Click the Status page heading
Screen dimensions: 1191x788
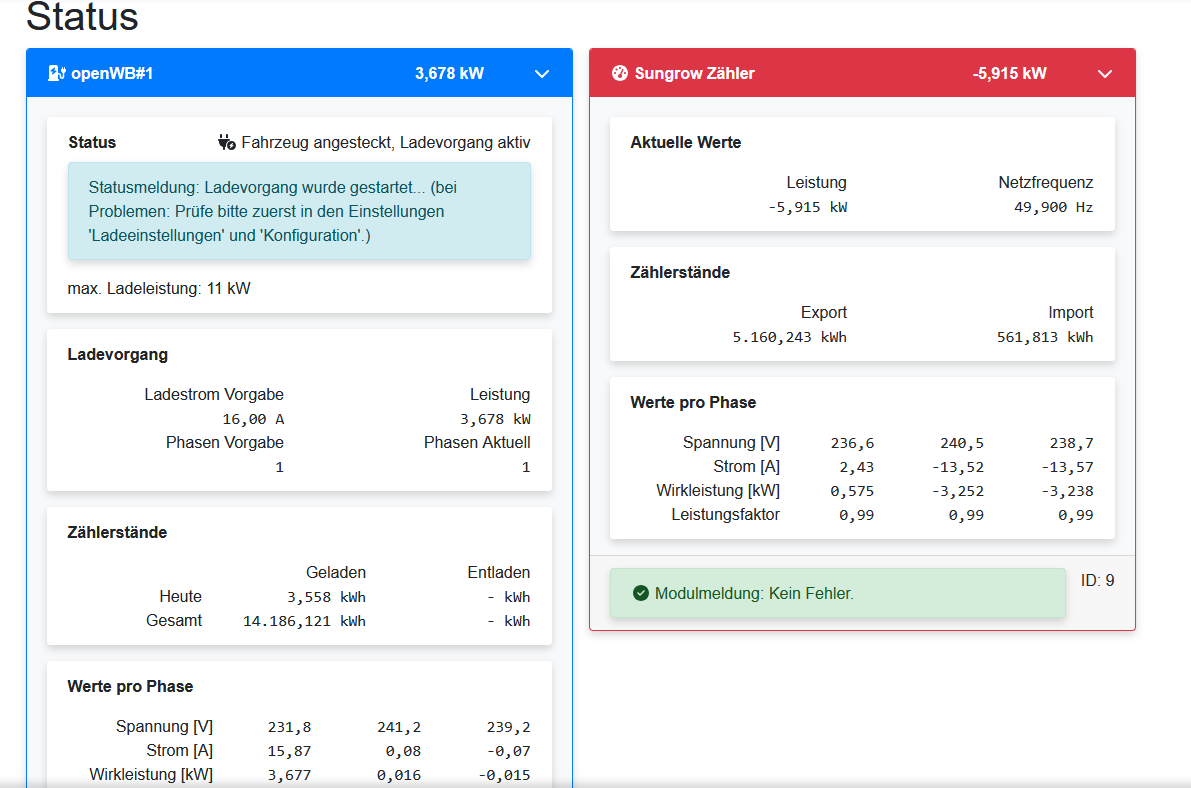click(82, 17)
